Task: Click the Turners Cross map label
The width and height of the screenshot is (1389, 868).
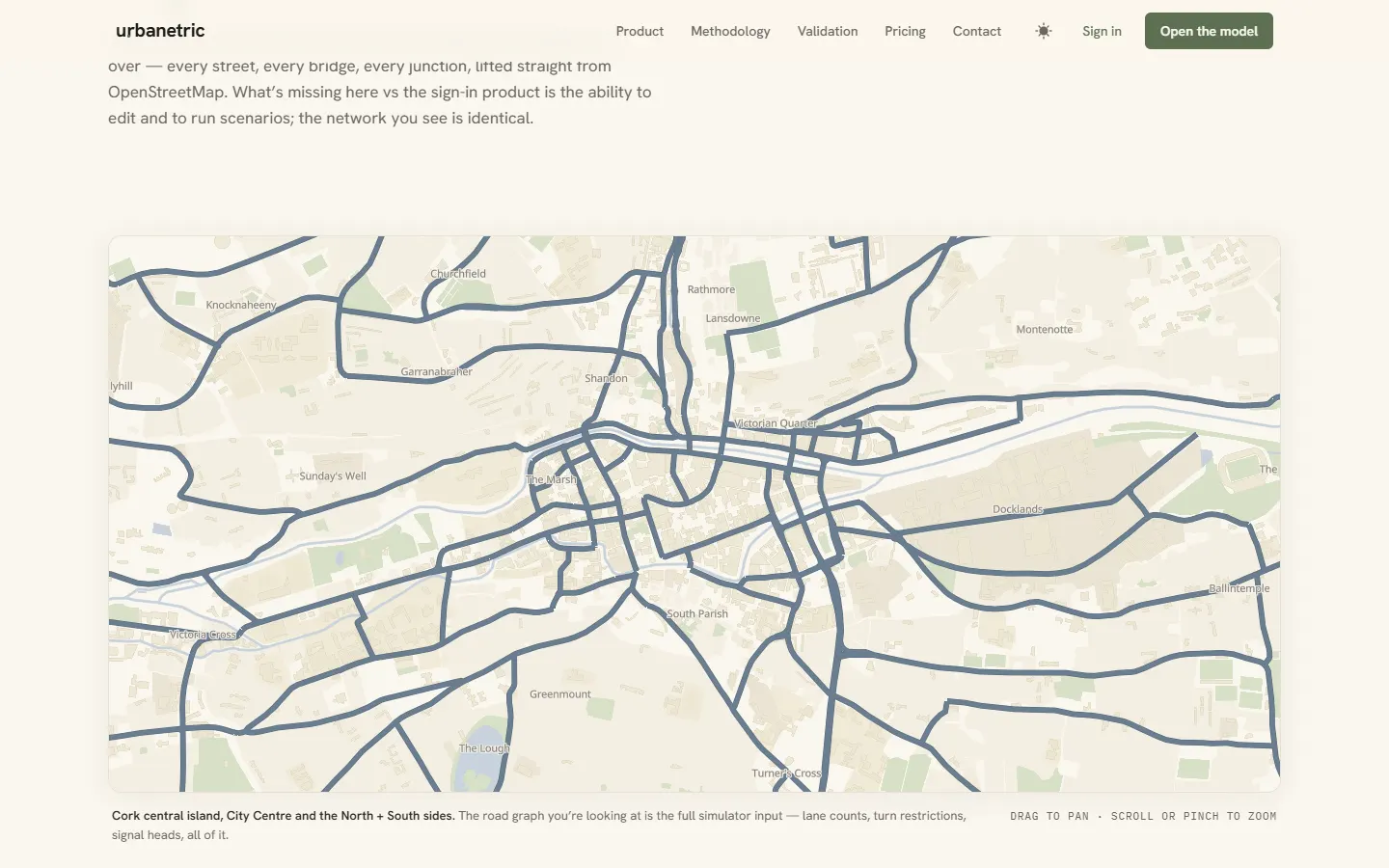Action: 786,773
